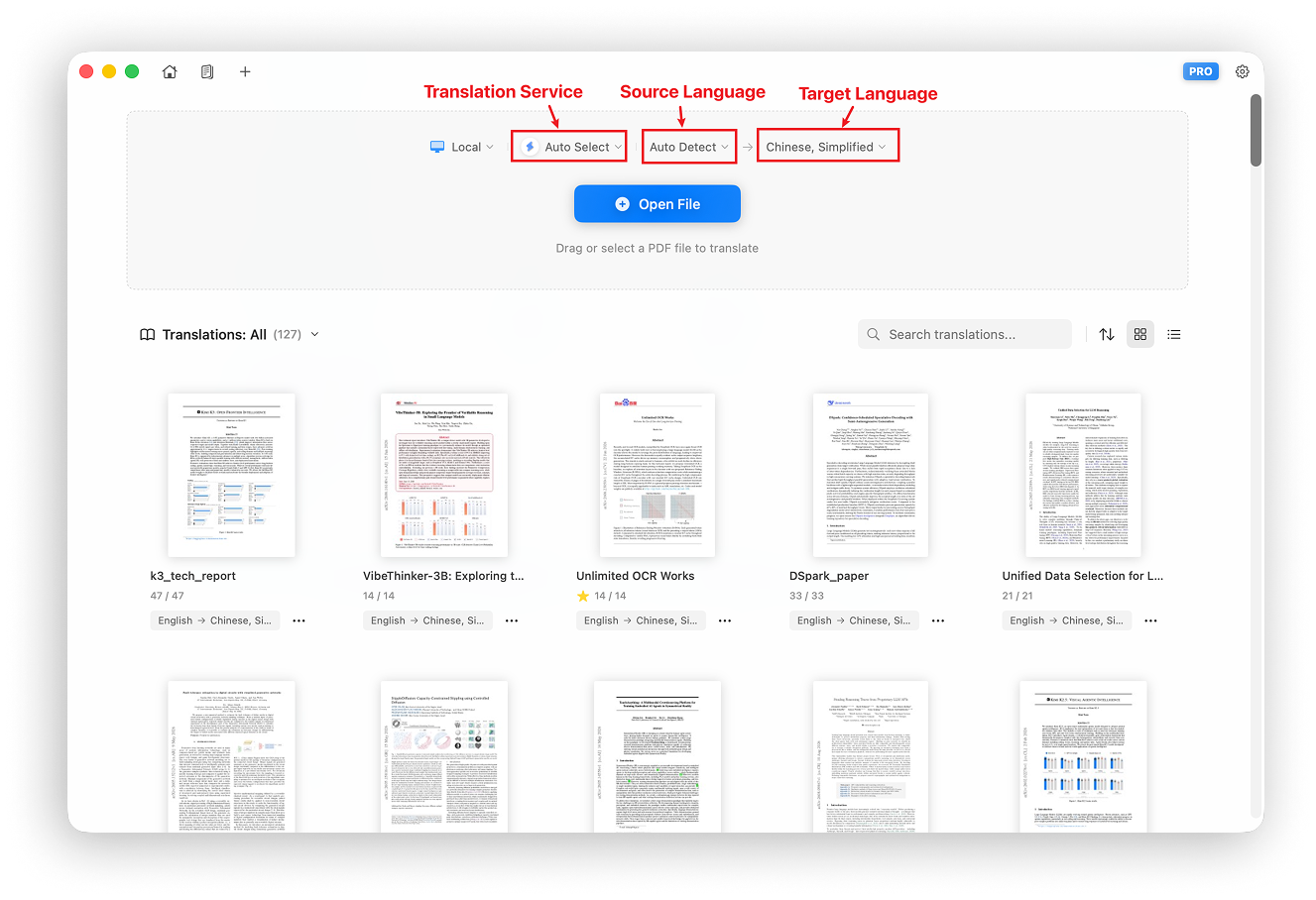Click the Unlimited OCR Works title

tap(636, 576)
